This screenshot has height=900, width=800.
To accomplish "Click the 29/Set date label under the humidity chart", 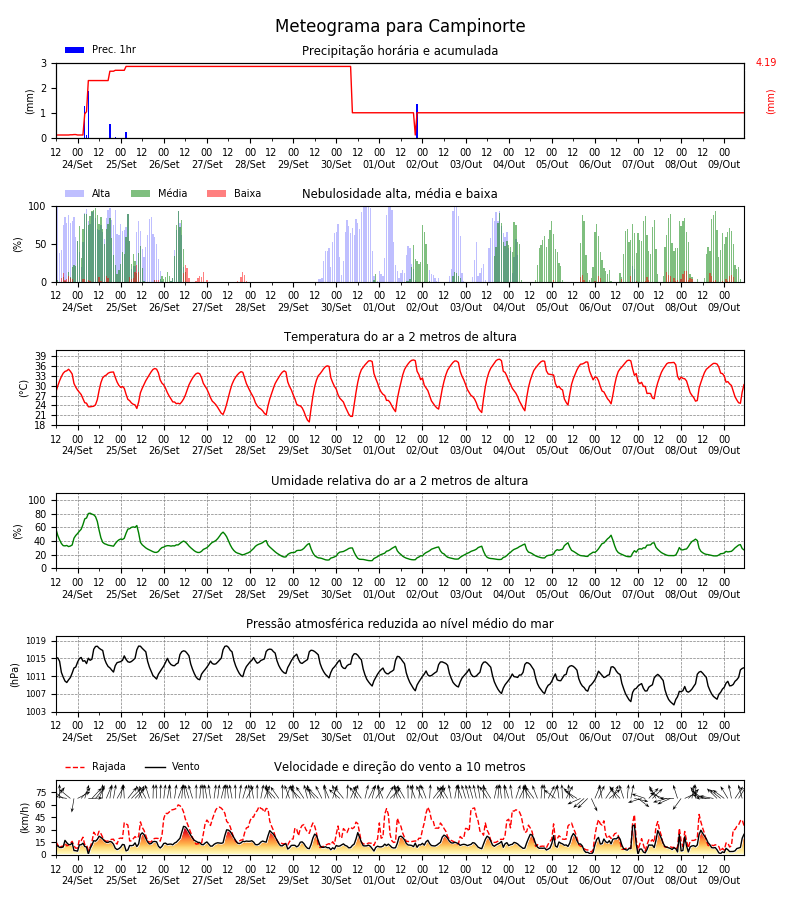I will 293,594.
